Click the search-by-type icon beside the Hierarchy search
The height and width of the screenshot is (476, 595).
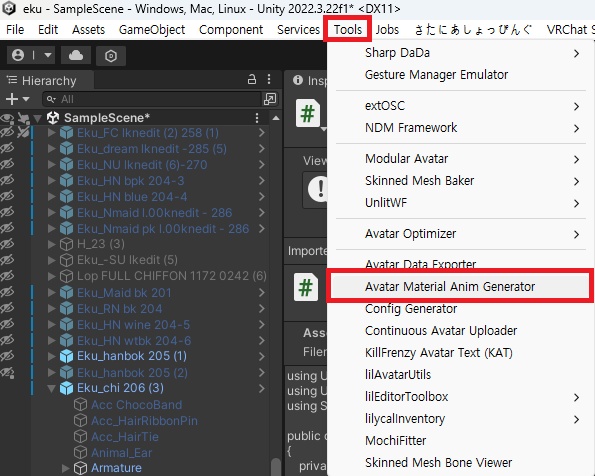[x=270, y=99]
